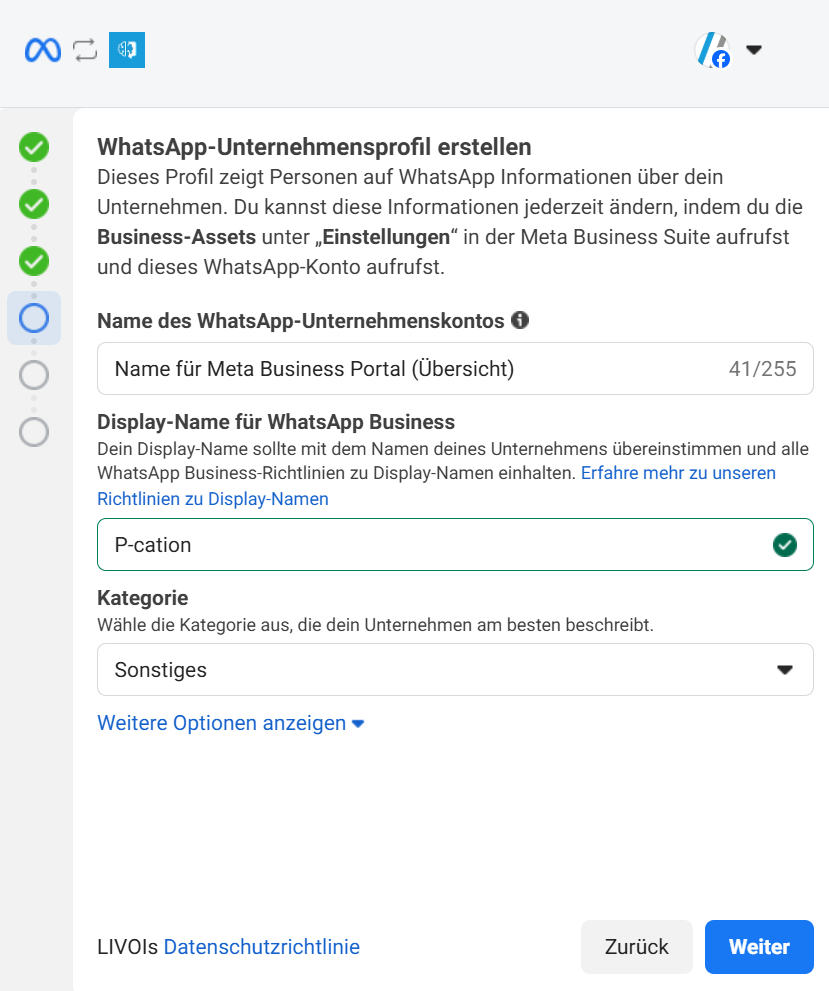Viewport: 829px width, 991px height.
Task: Click the profile avatar in the top right
Action: coord(712,49)
